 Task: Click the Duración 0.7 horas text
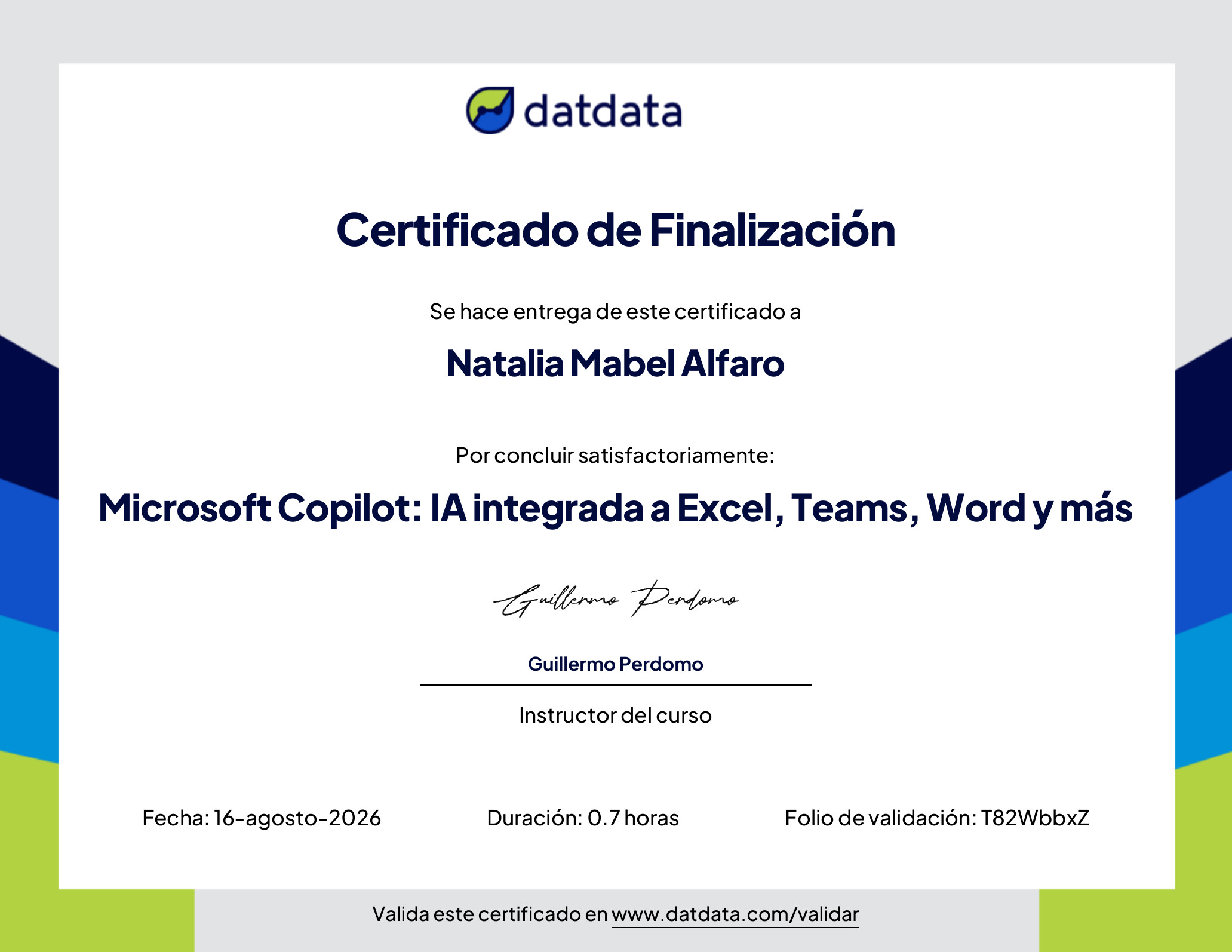pos(583,818)
